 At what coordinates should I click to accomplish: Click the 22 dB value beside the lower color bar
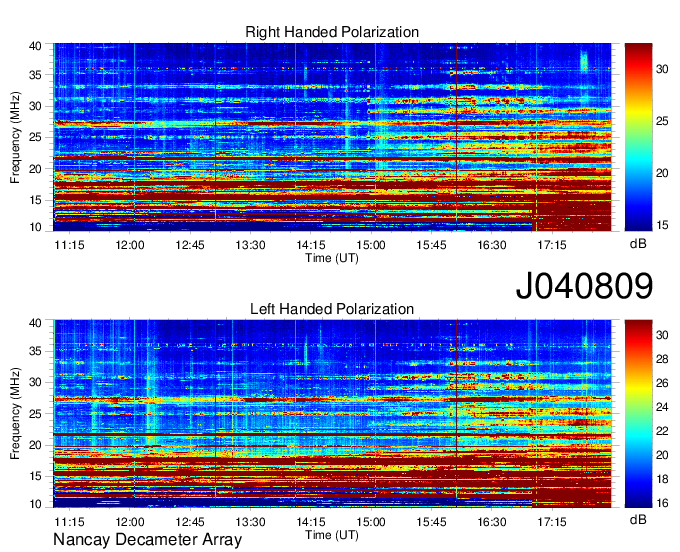click(662, 431)
